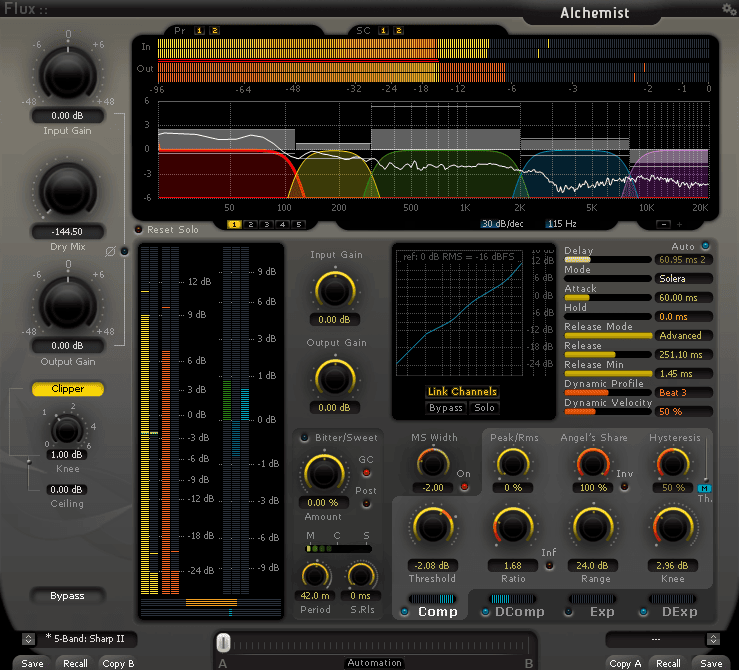Click the Reset Solo red LED
Image resolution: width=739 pixels, height=670 pixels.
[139, 229]
